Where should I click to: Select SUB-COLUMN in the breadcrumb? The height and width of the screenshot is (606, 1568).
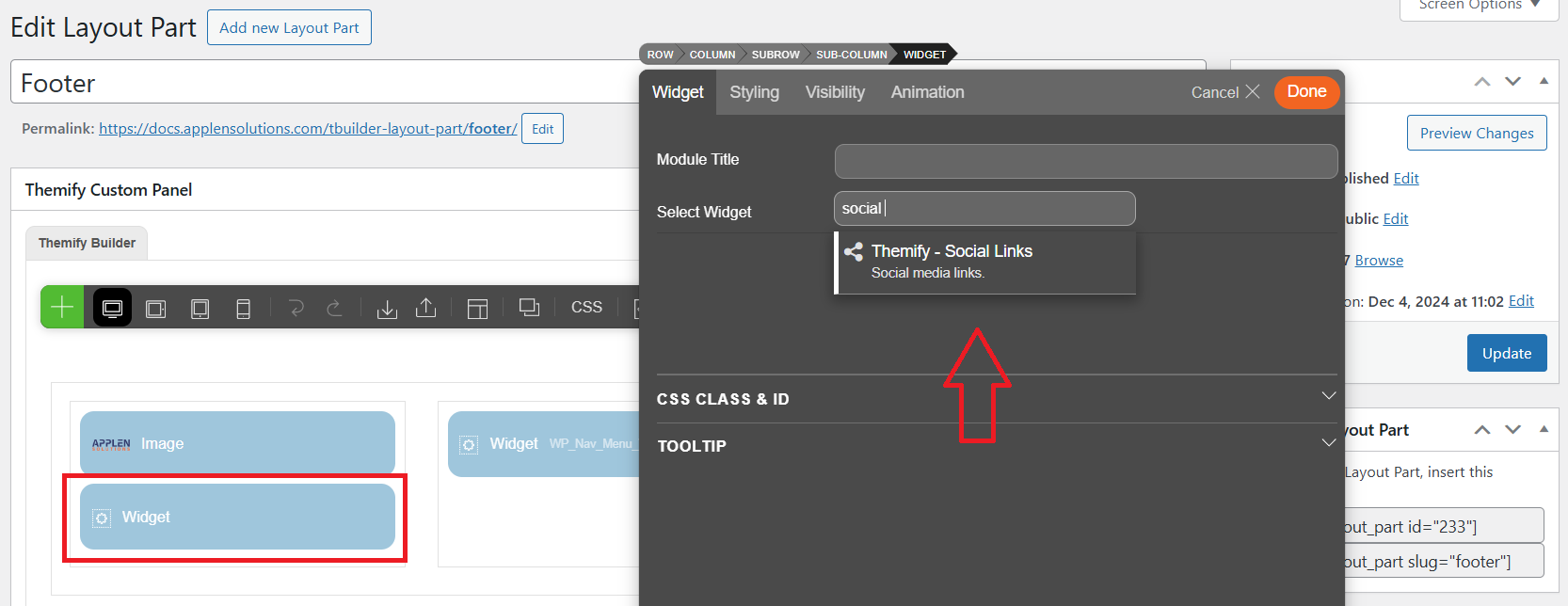[x=852, y=55]
